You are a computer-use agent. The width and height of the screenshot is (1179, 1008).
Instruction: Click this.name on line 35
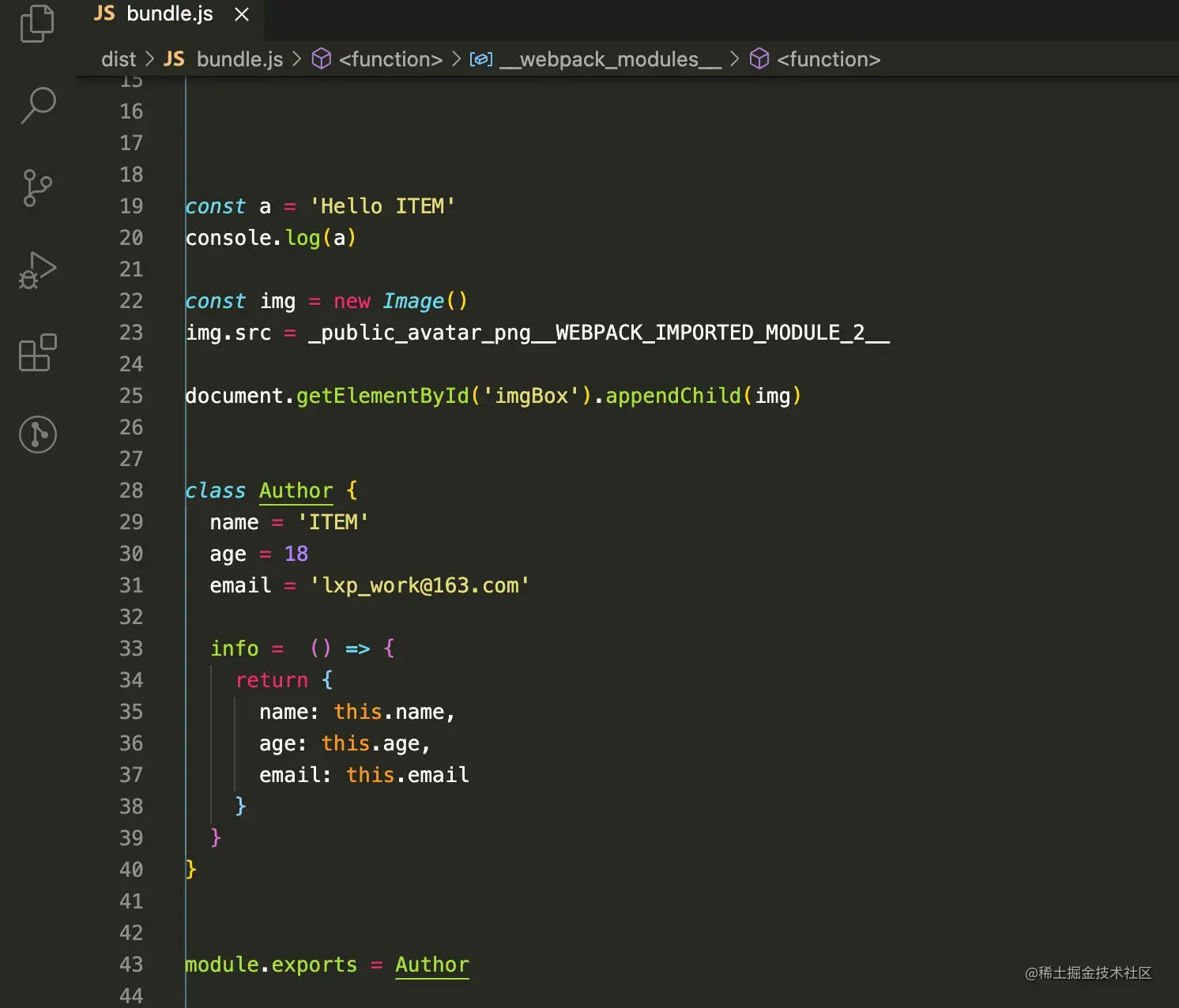point(389,712)
